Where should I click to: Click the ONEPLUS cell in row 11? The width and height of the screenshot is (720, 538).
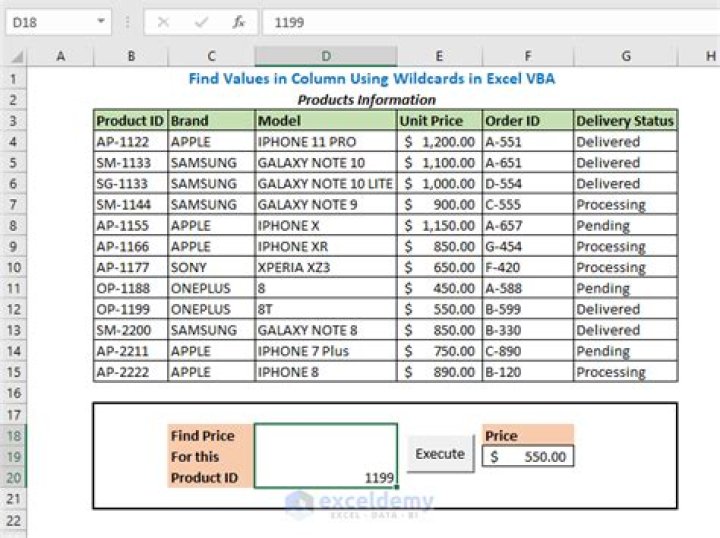coord(211,289)
